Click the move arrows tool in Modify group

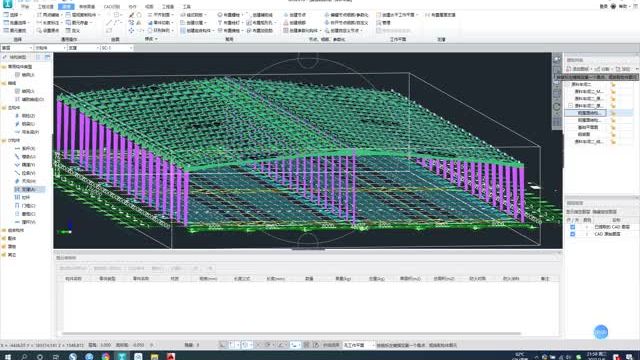tap(131, 31)
